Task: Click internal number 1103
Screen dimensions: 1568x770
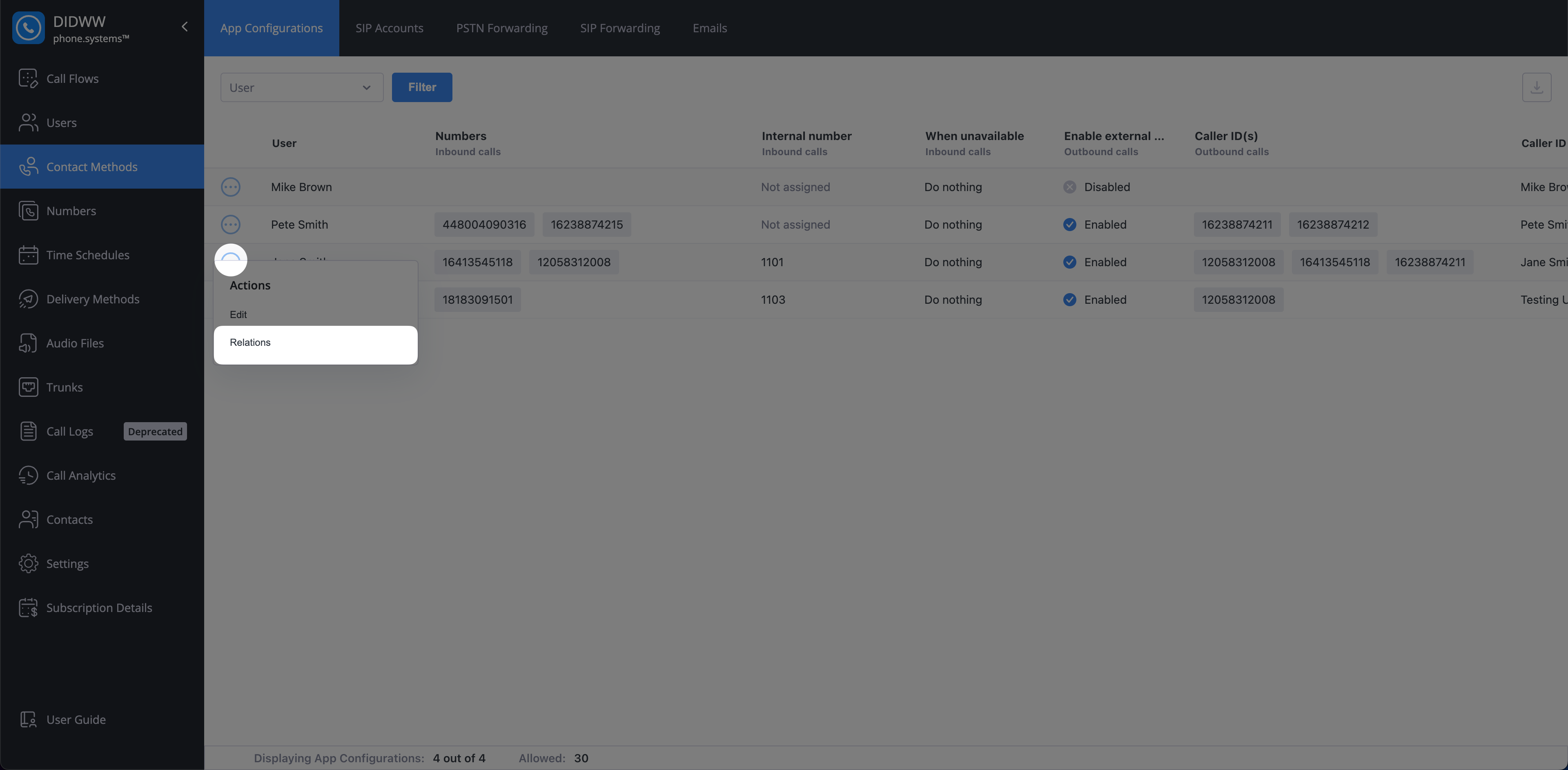Action: click(x=773, y=300)
